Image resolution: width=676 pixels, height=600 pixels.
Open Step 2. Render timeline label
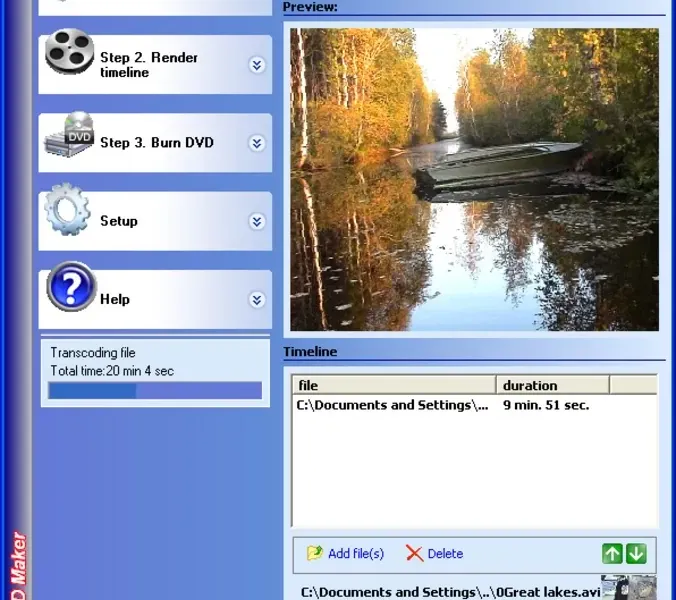[x=149, y=65]
